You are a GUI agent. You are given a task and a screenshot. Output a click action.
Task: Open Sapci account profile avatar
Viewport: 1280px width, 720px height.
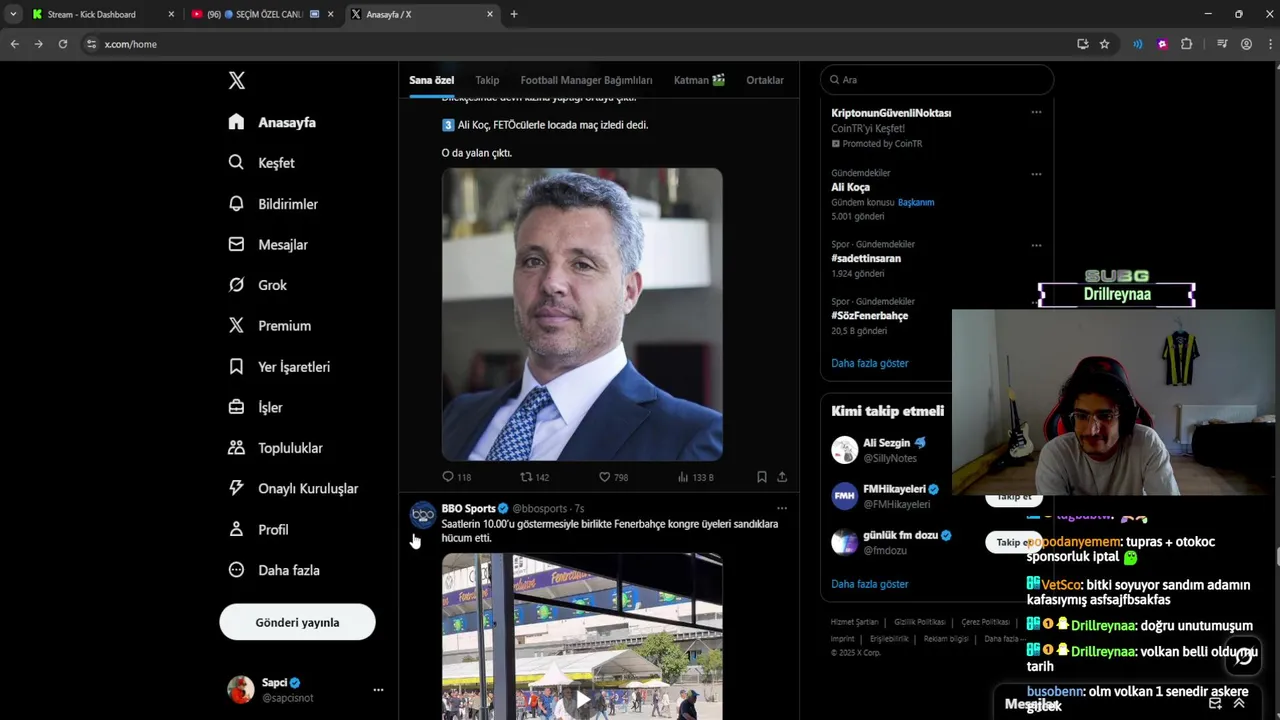click(241, 690)
